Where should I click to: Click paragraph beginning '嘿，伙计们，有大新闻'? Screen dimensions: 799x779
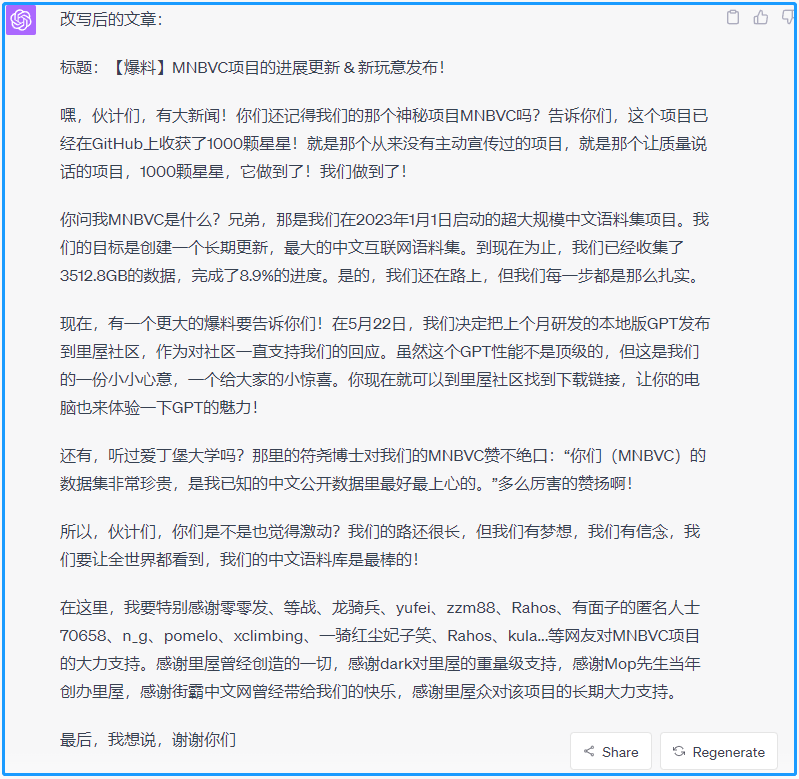tap(384, 144)
